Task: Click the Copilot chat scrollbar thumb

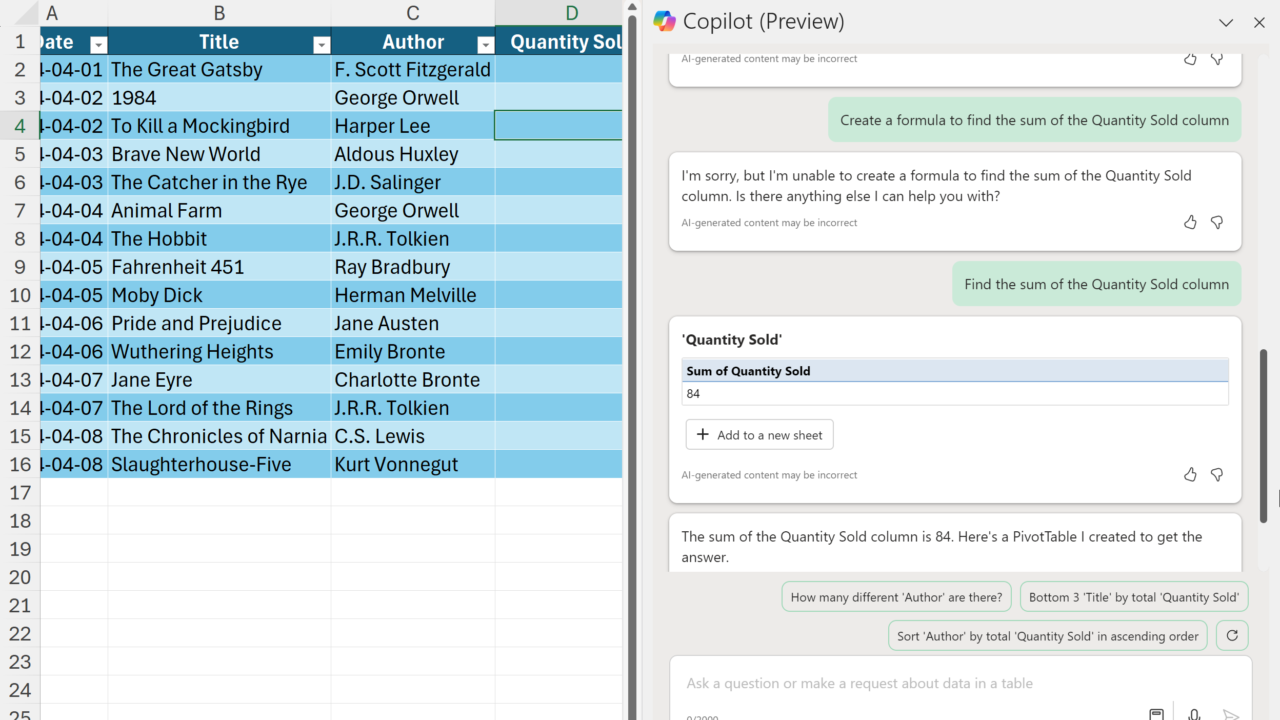Action: click(x=1263, y=435)
